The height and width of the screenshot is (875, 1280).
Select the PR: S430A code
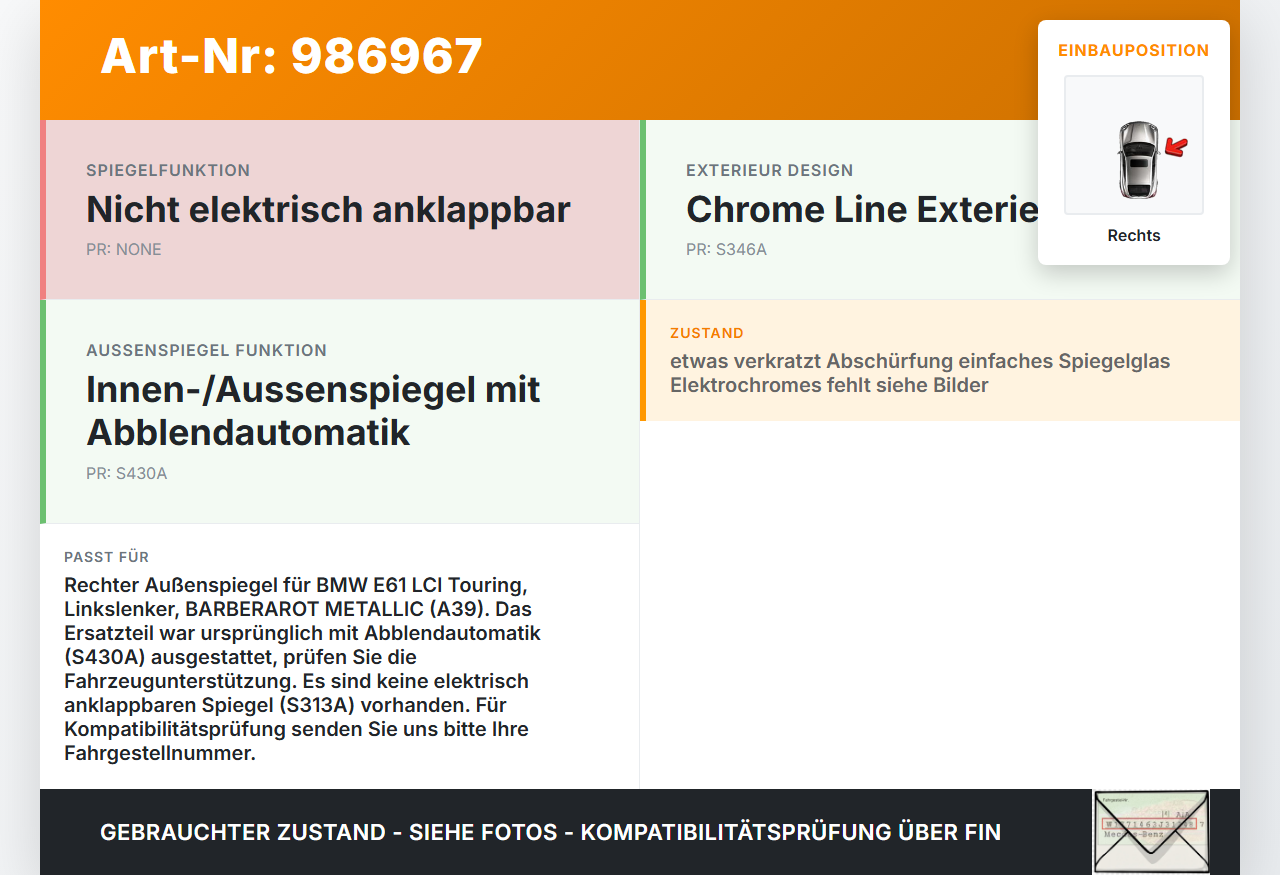(127, 473)
